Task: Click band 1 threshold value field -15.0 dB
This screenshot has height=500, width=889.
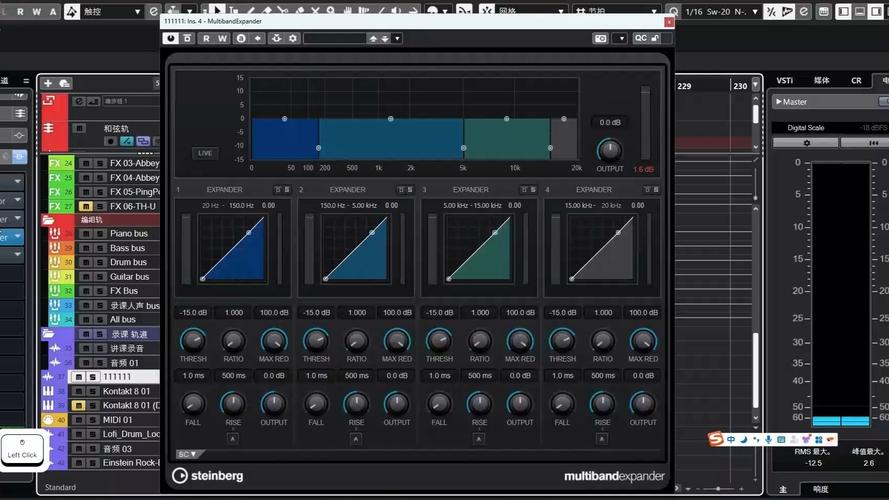Action: (193, 313)
